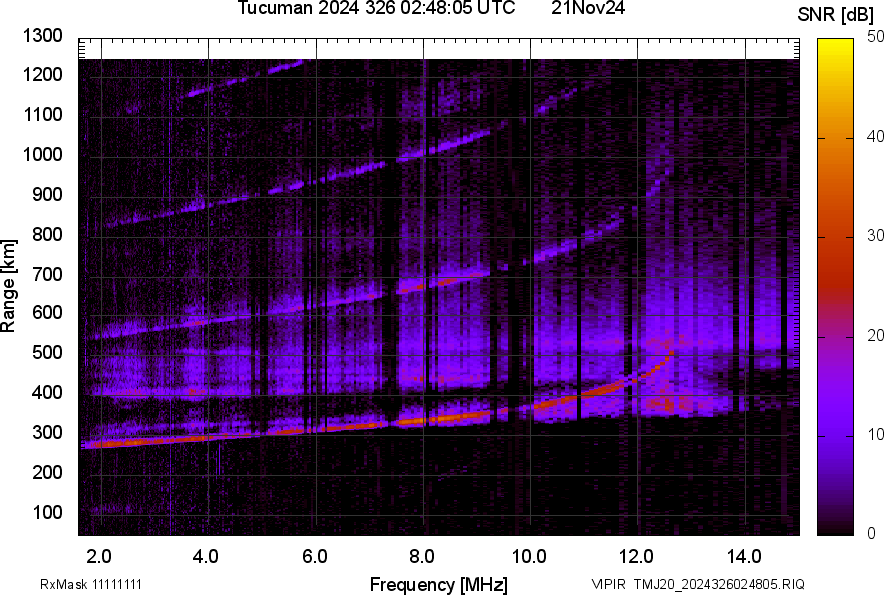Click the frequency tick label '4.0'

[206, 557]
